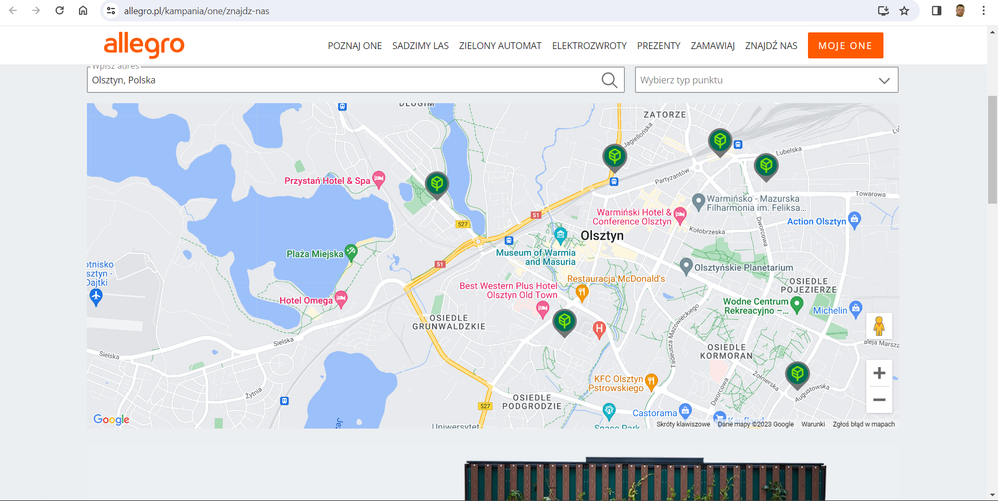
Task: Click Plaża Miejska map pin
Action: (x=351, y=251)
